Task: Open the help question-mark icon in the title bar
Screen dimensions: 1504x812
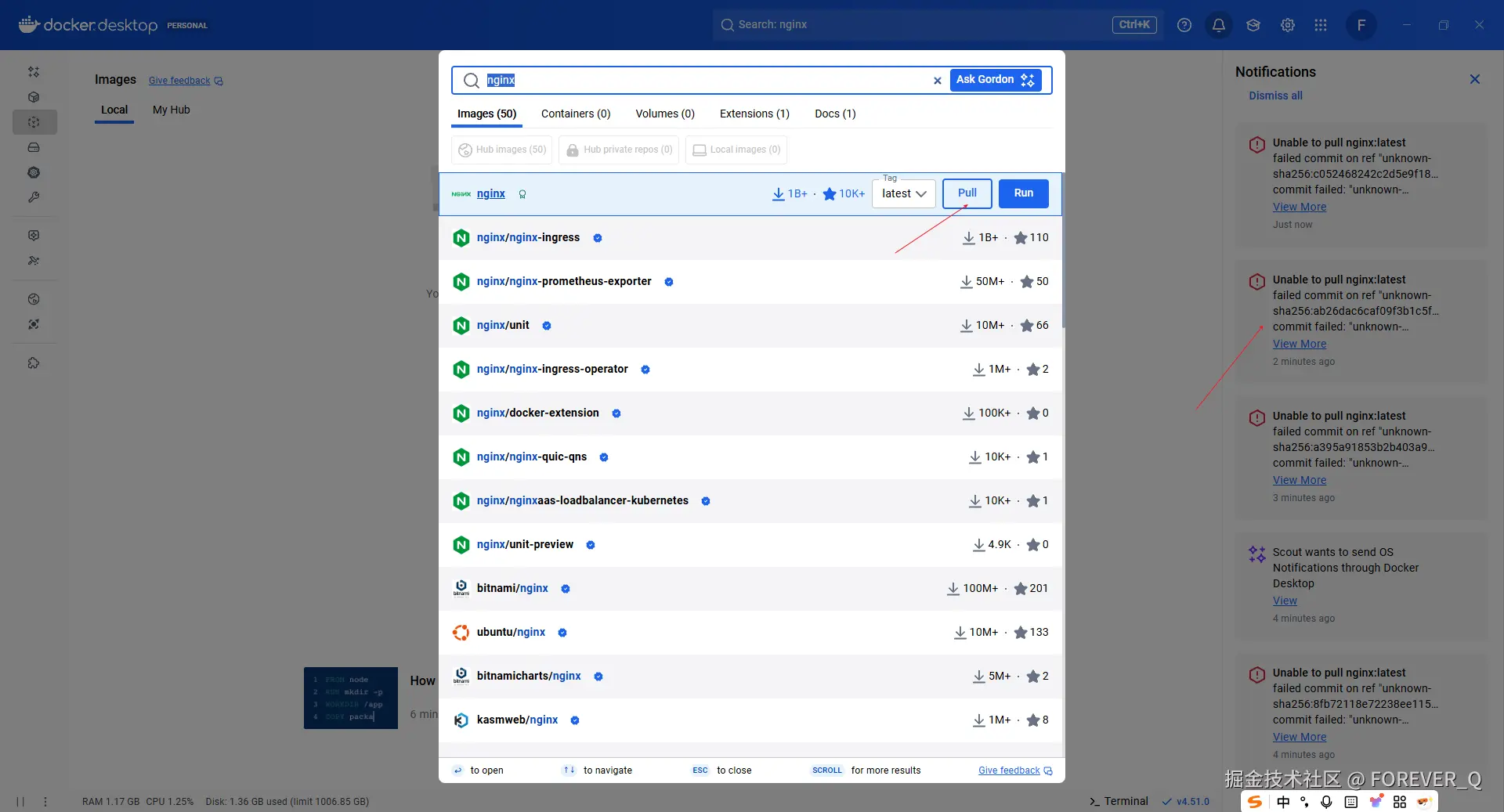Action: pos(1184,25)
